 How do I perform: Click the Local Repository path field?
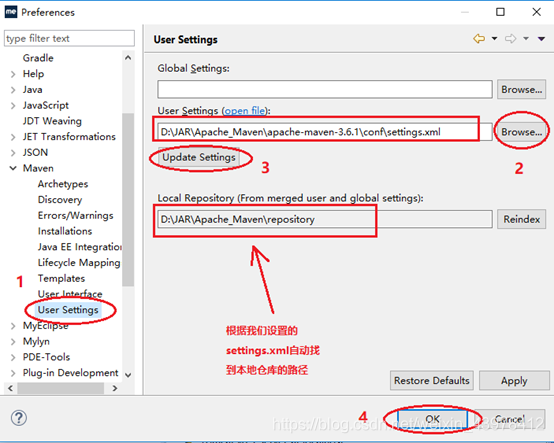tap(325, 219)
